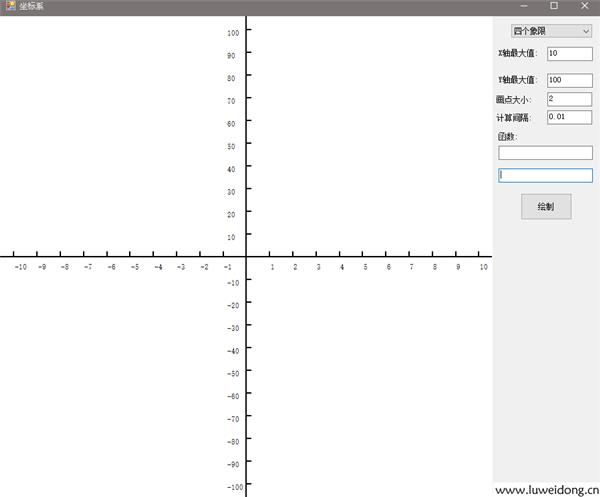Viewport: 600px width, 497px height.
Task: Close the 坐标系 window
Action: pos(583,6)
